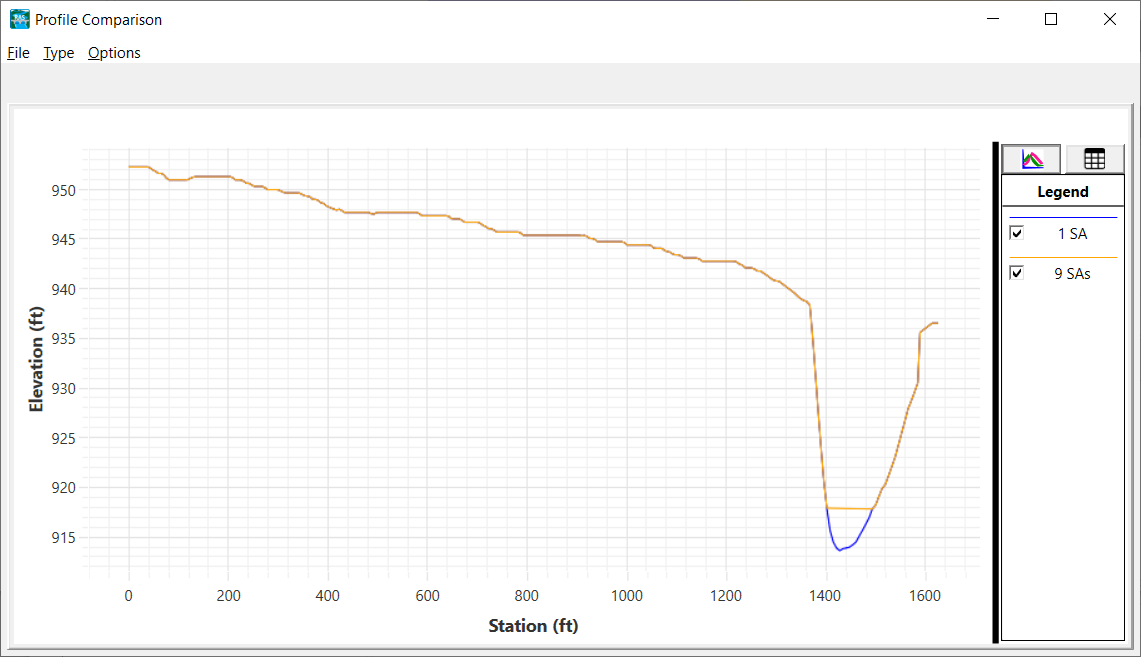The width and height of the screenshot is (1141, 657).
Task: Click the blue channel bottom curve
Action: [x=841, y=549]
